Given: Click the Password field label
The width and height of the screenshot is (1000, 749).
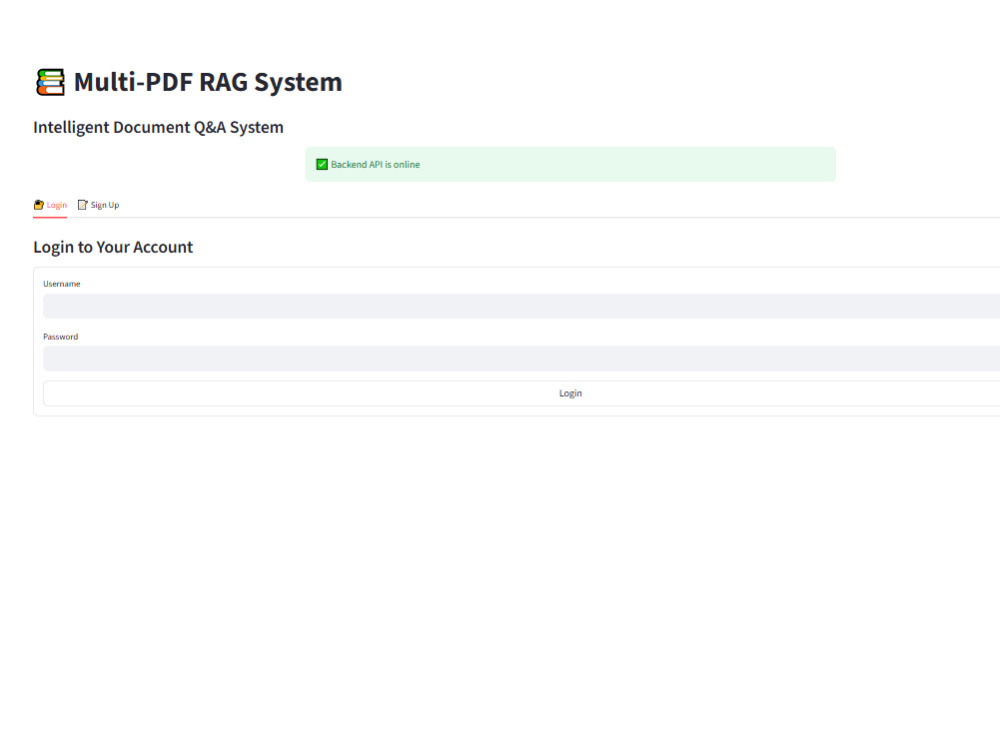Looking at the screenshot, I should click(x=61, y=337).
